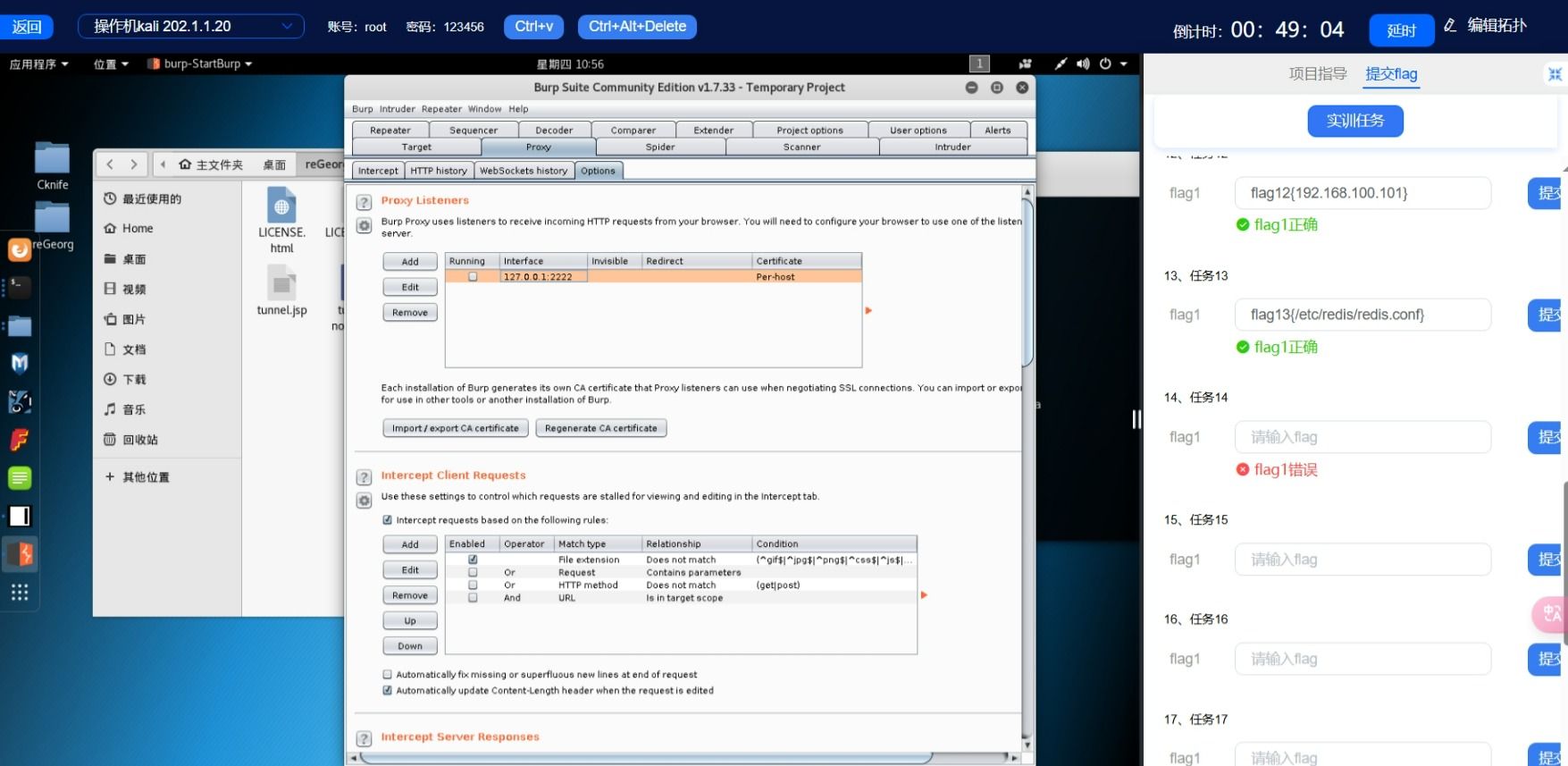
Task: Open the Files app in the dock
Action: click(x=20, y=326)
